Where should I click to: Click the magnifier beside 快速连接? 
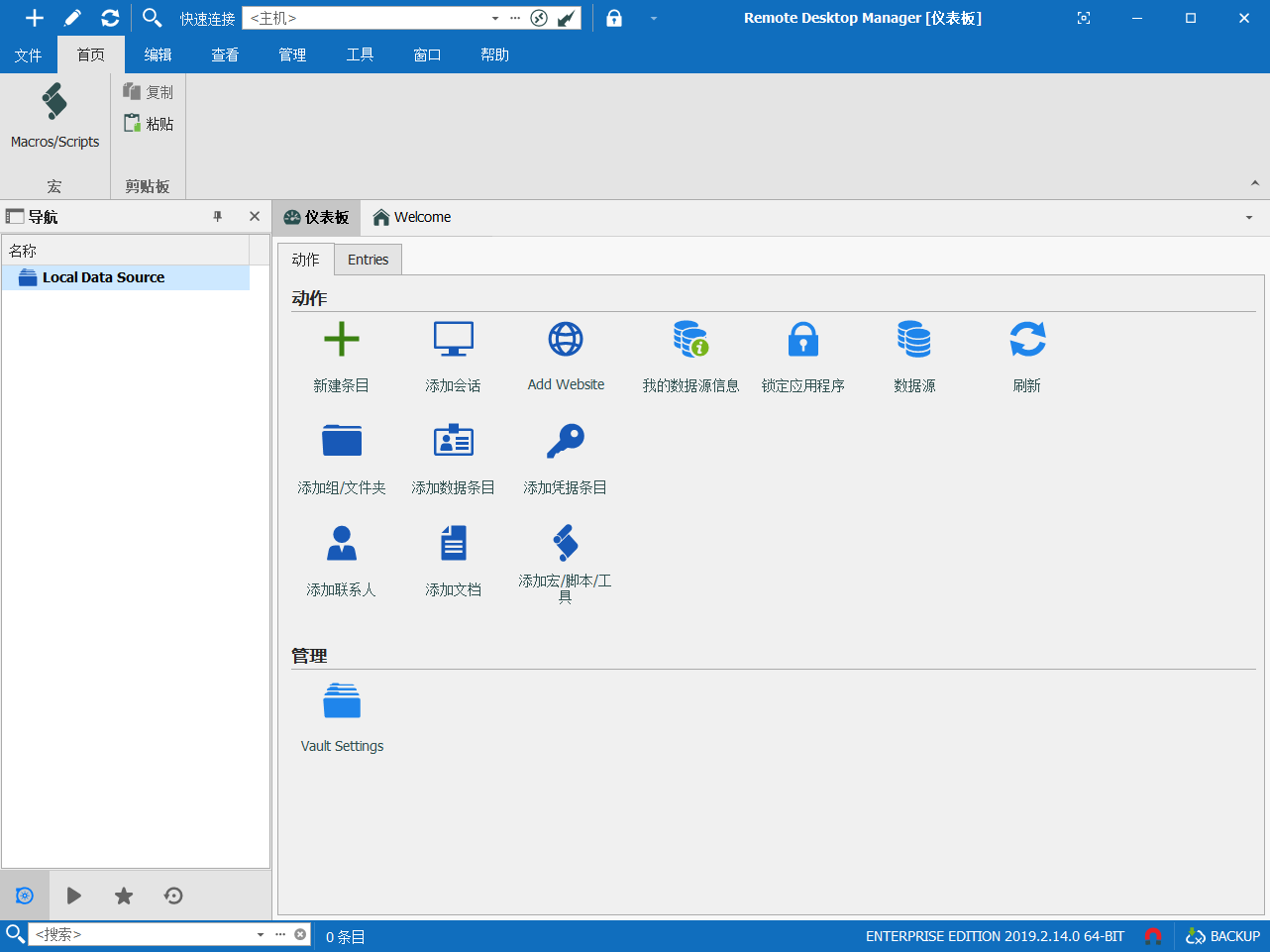152,18
